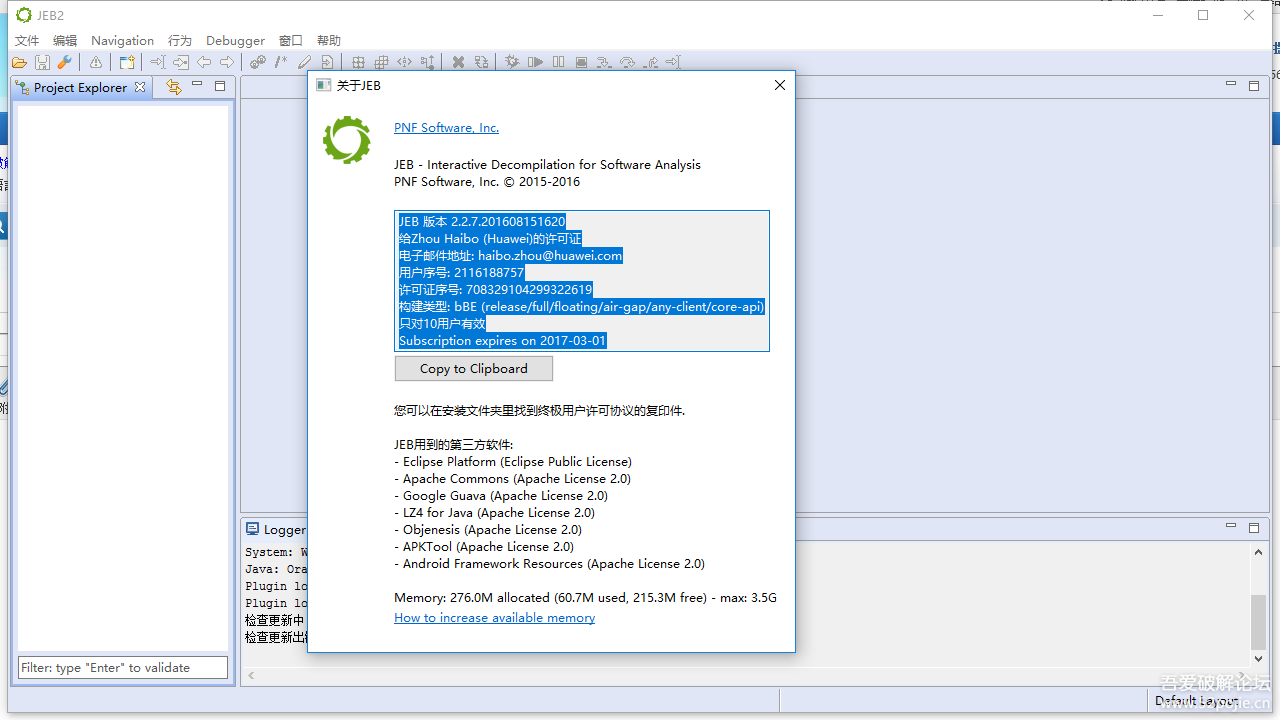Viewport: 1280px width, 720px height.
Task: Click the debugger Step Out icon
Action: coord(650,63)
